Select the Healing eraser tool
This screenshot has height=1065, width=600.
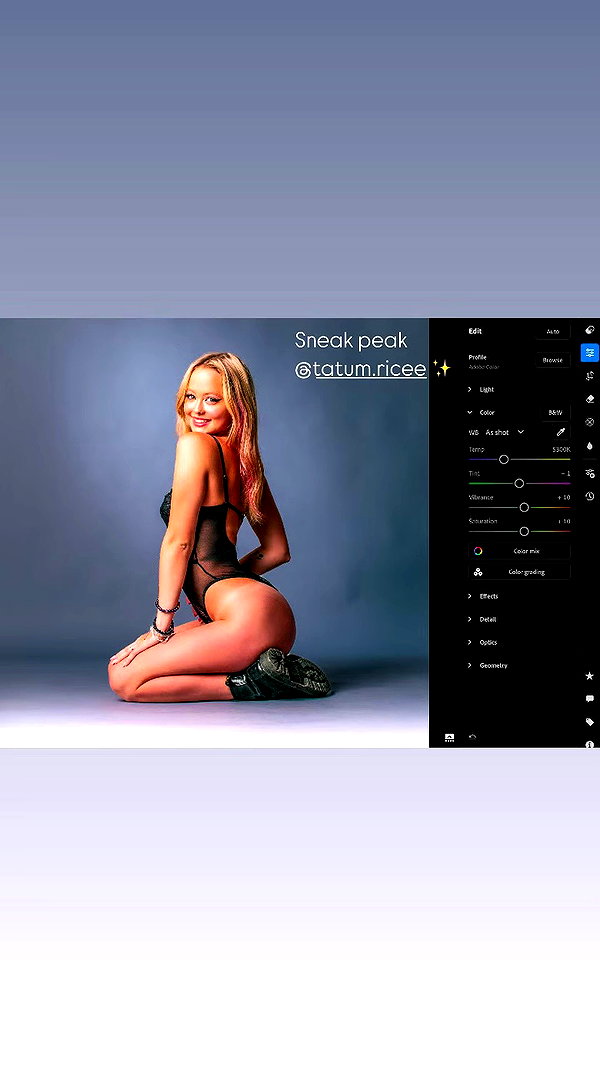tap(589, 399)
